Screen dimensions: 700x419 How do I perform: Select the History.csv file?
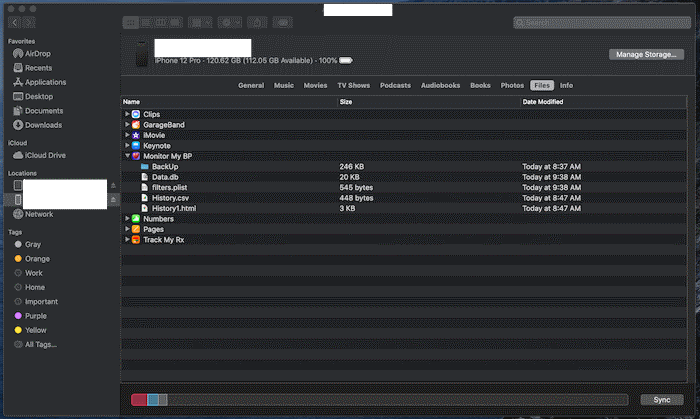[x=404, y=198]
